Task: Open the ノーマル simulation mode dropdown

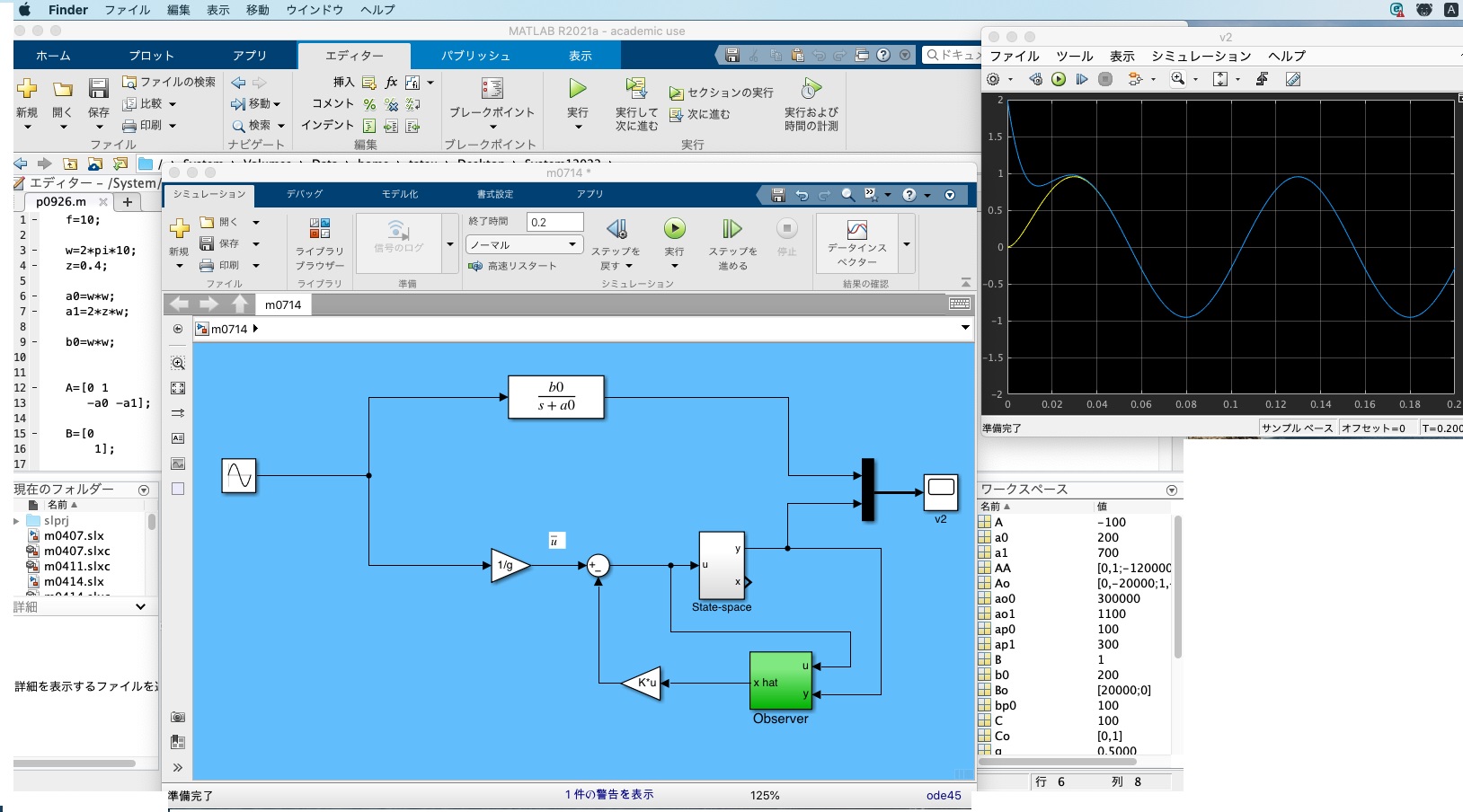Action: click(524, 244)
